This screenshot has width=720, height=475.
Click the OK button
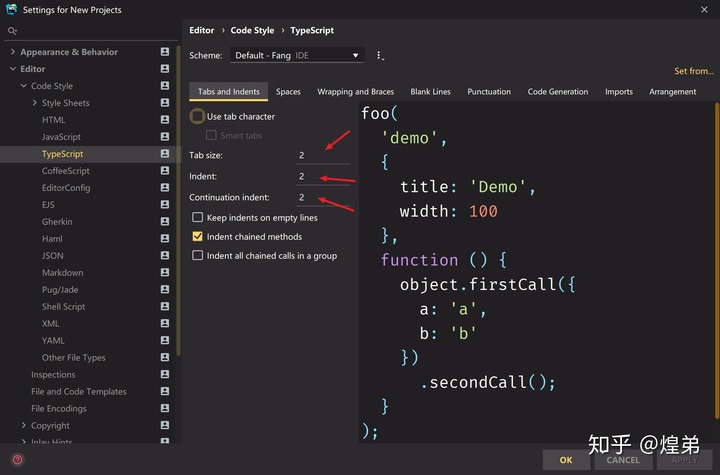[x=566, y=460]
